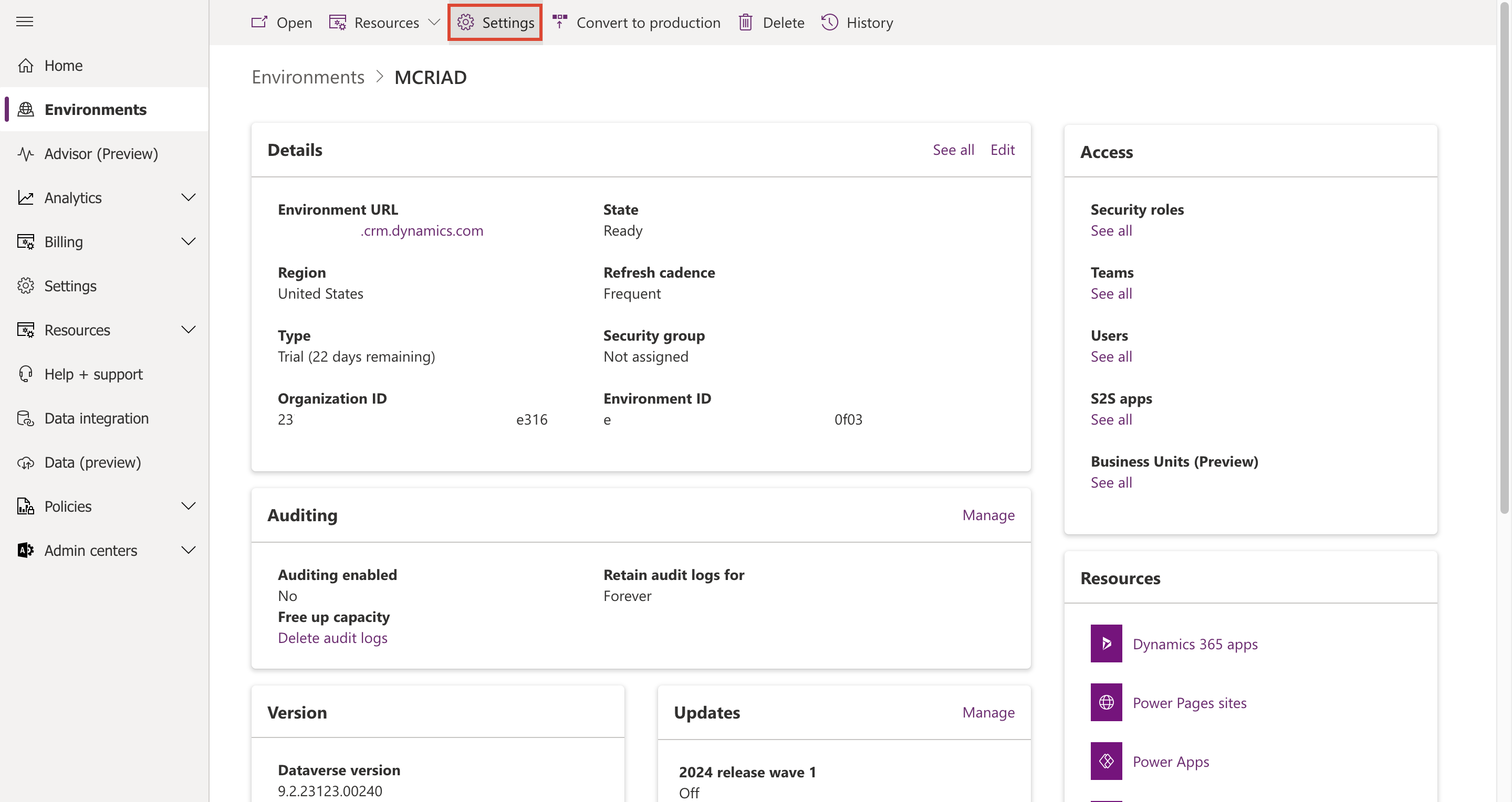Click the Power Pages sites globe icon
This screenshot has height=802, width=1512.
[x=1106, y=702]
